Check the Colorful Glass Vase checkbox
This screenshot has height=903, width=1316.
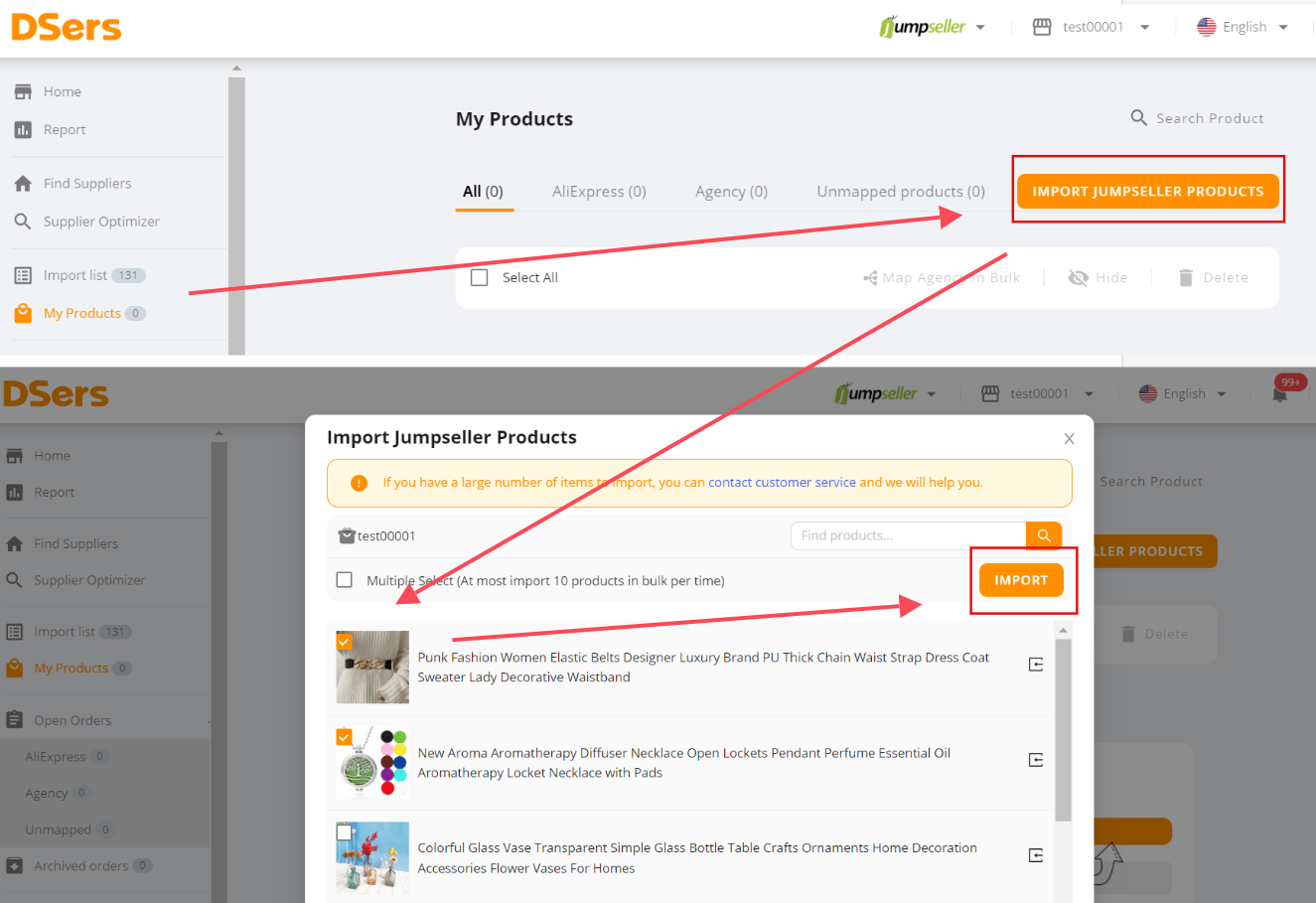(344, 832)
